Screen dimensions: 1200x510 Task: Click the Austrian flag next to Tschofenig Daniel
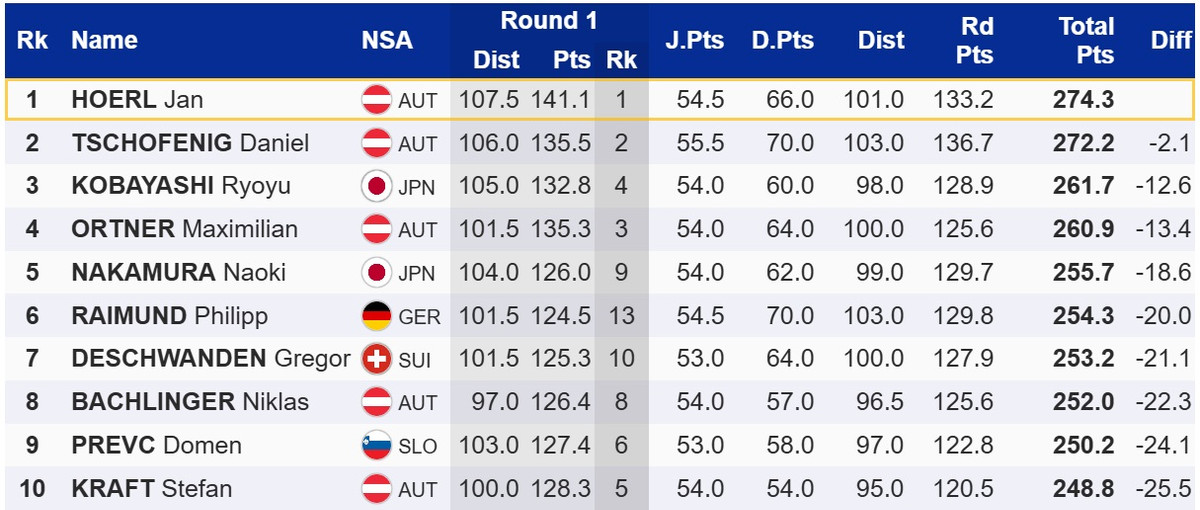(x=376, y=143)
